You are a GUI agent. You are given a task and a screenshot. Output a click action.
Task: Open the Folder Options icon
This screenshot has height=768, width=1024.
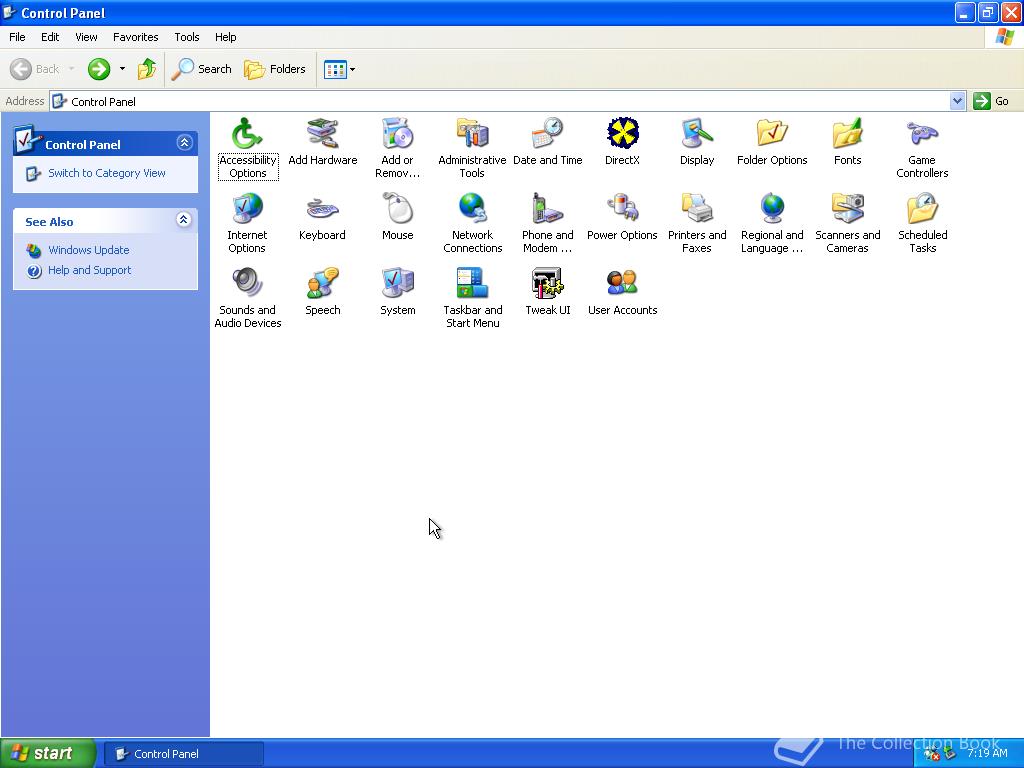(772, 142)
